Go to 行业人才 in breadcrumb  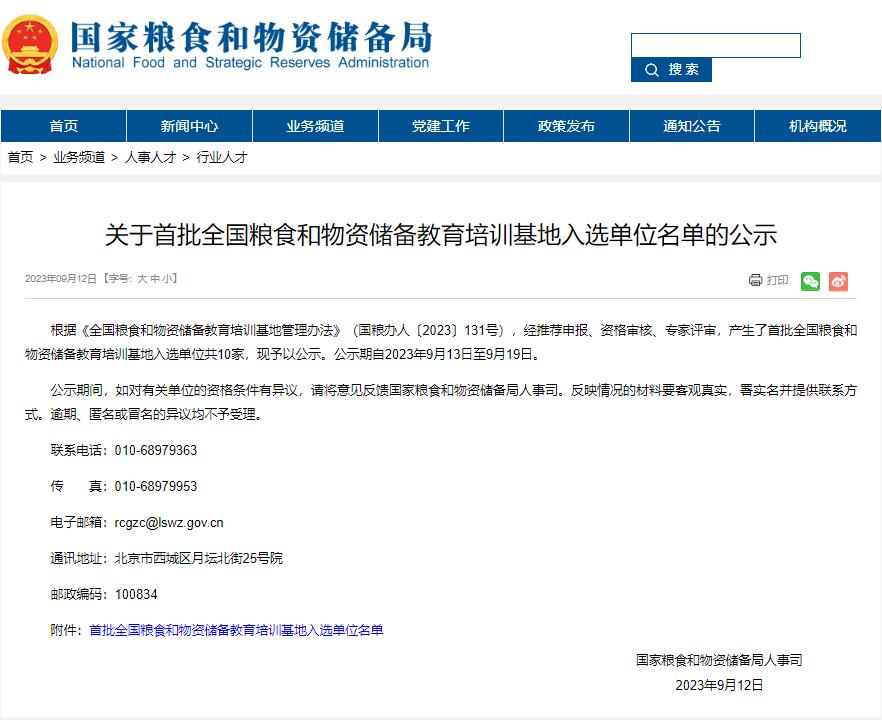(x=222, y=158)
